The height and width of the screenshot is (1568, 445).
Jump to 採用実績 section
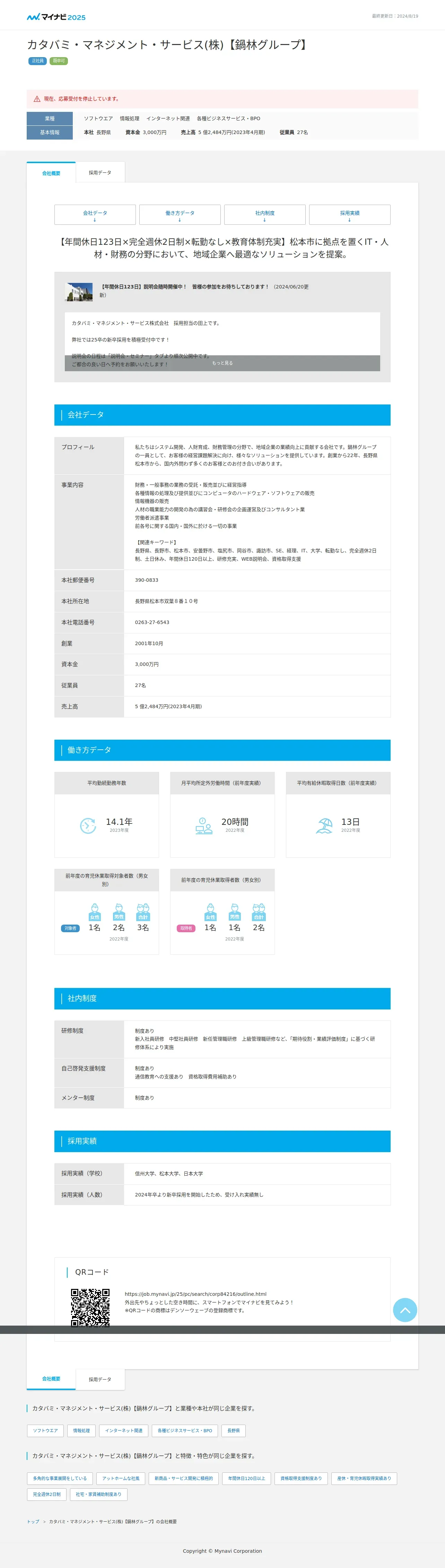(x=350, y=215)
